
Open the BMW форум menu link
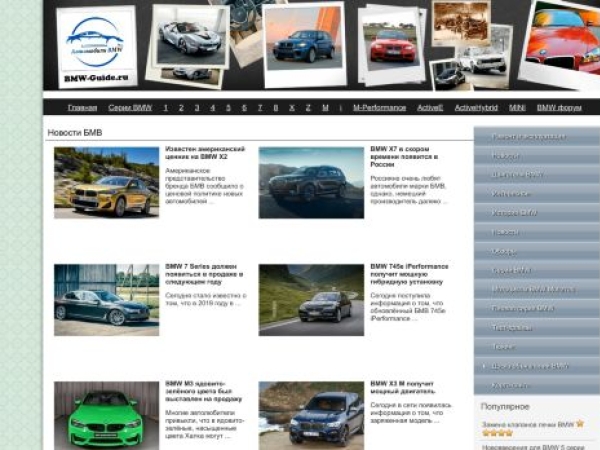pos(559,108)
